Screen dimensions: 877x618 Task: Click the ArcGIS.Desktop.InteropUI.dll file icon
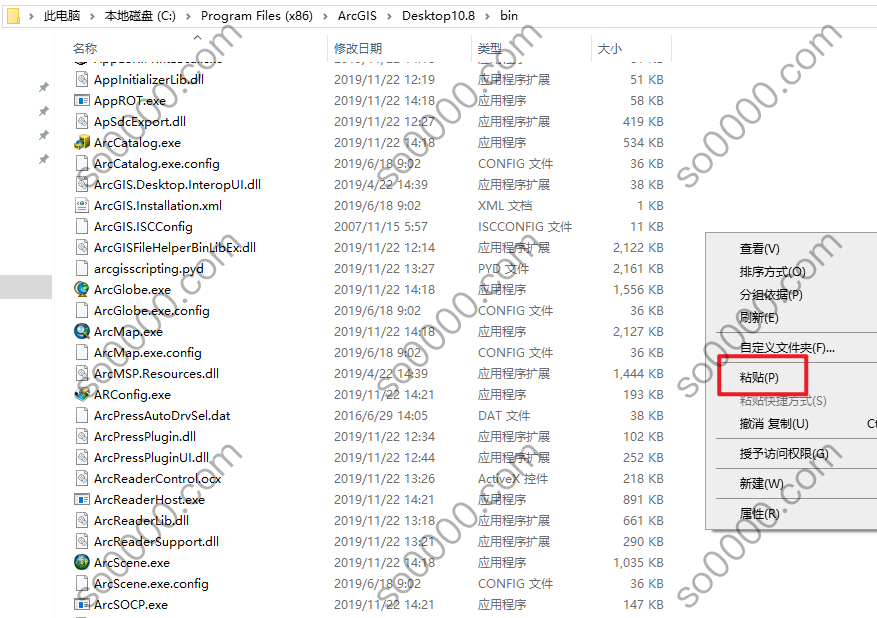[x=82, y=185]
